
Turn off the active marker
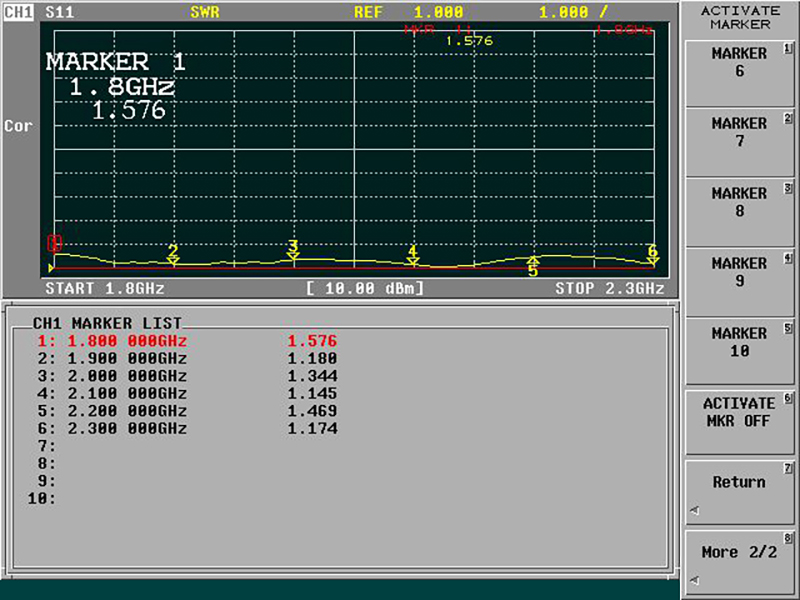[739, 412]
